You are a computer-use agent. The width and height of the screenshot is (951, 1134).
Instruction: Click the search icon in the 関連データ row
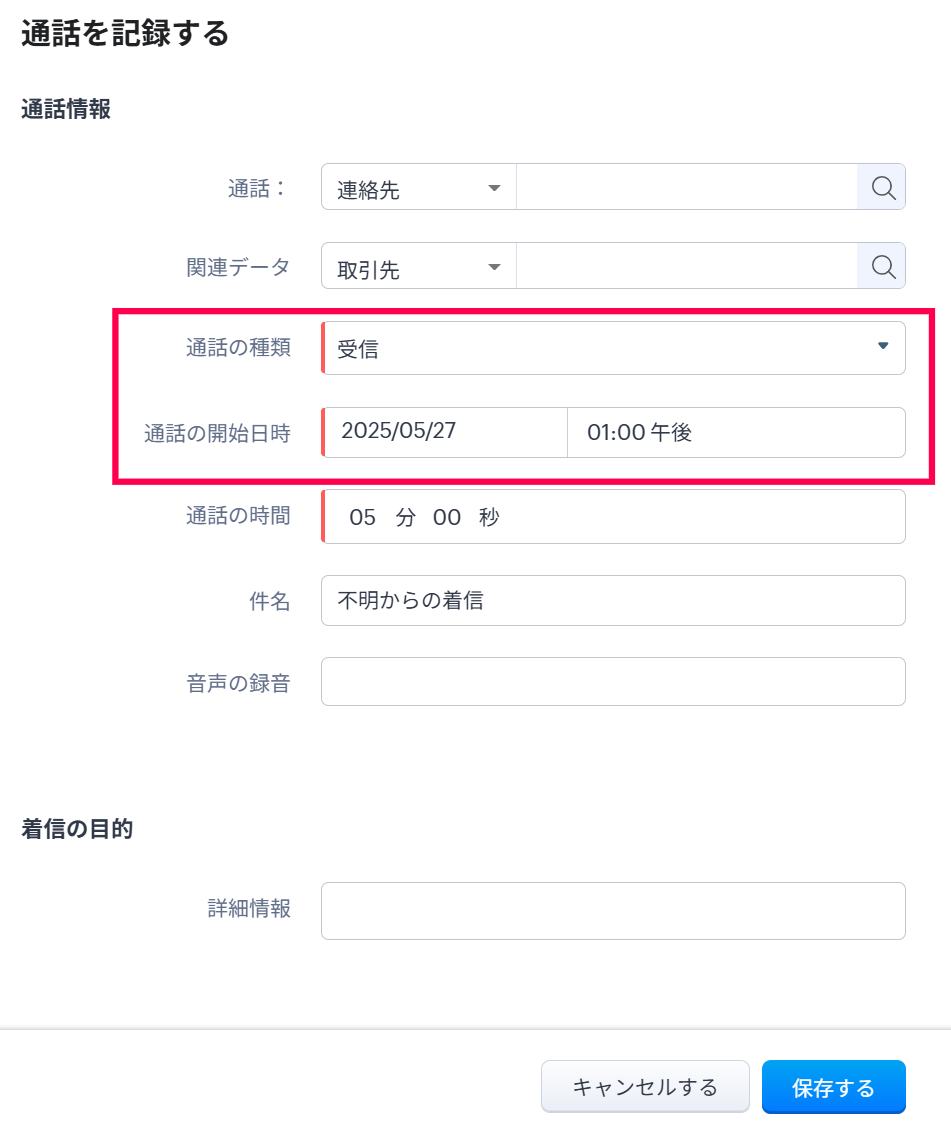[x=882, y=266]
